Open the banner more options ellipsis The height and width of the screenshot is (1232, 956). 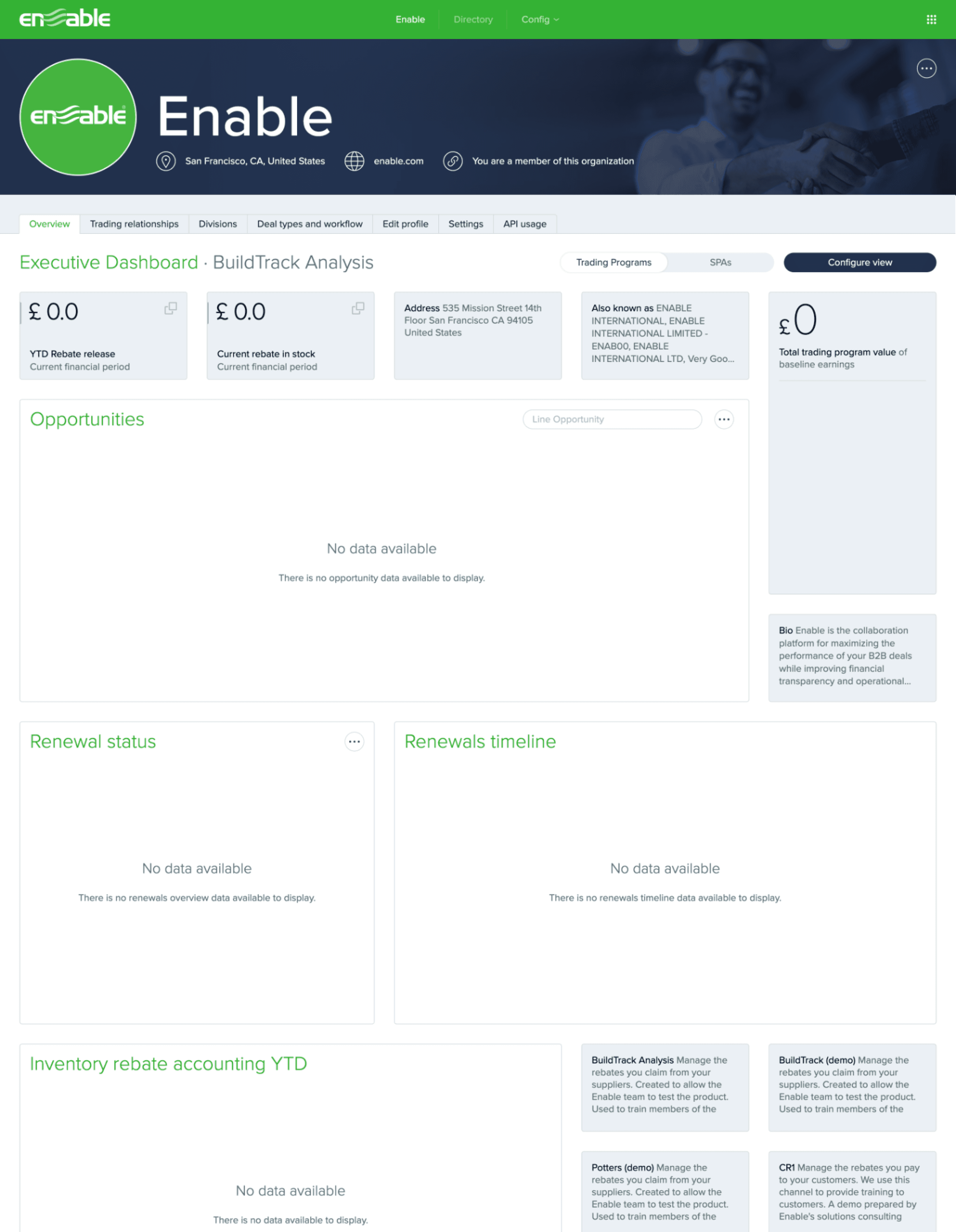pyautogui.click(x=926, y=69)
